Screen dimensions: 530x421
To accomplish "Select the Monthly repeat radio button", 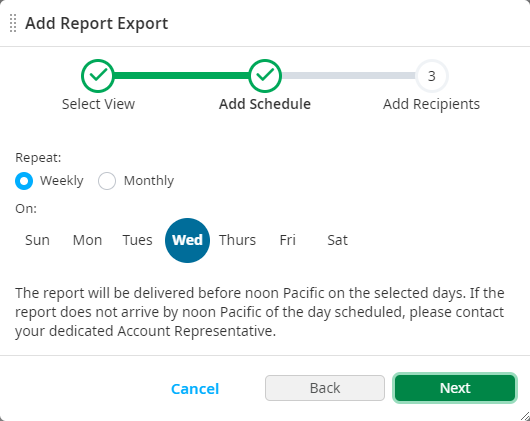I will click(107, 181).
